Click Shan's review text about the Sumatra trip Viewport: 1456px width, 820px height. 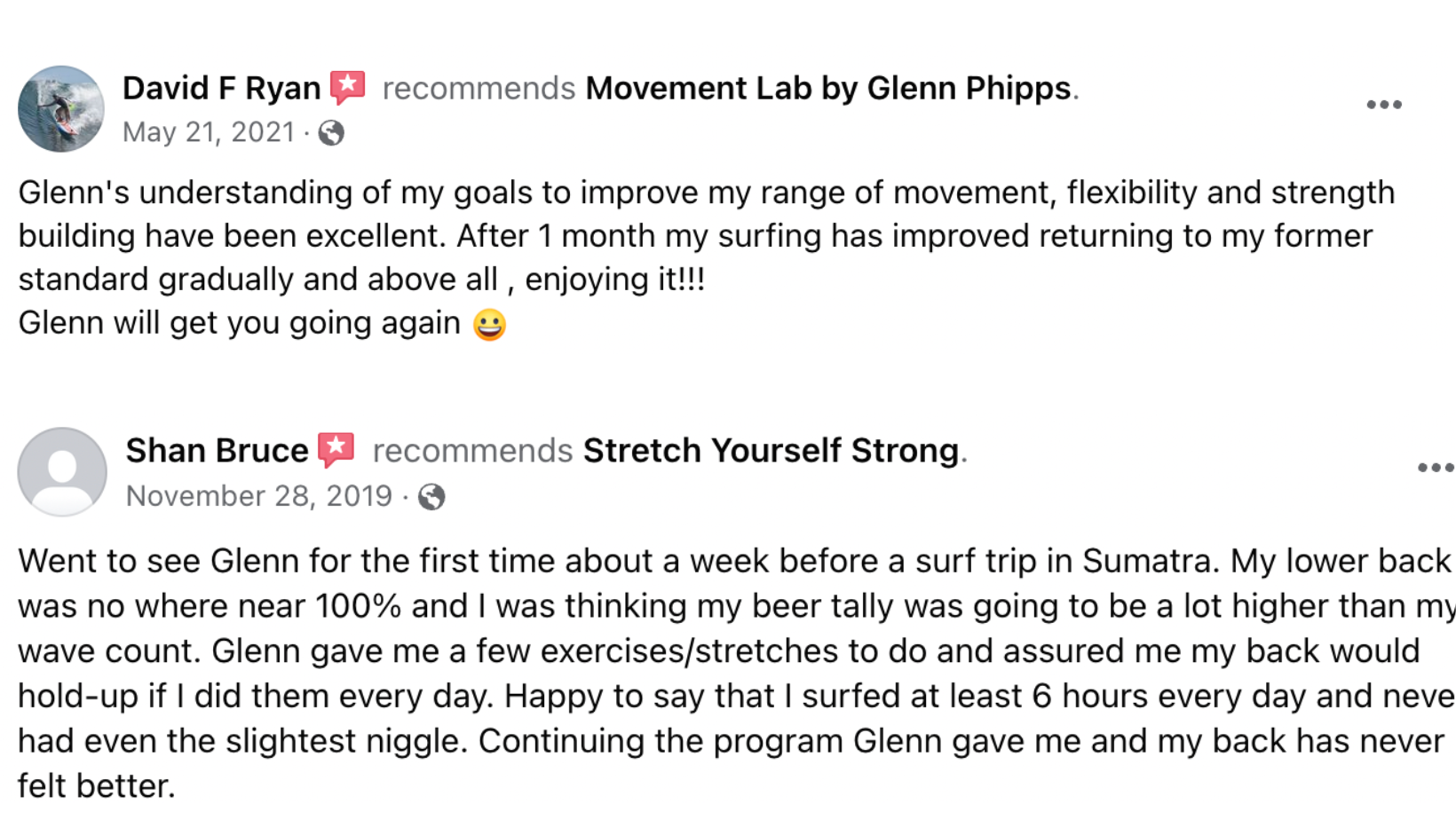pyautogui.click(x=736, y=674)
